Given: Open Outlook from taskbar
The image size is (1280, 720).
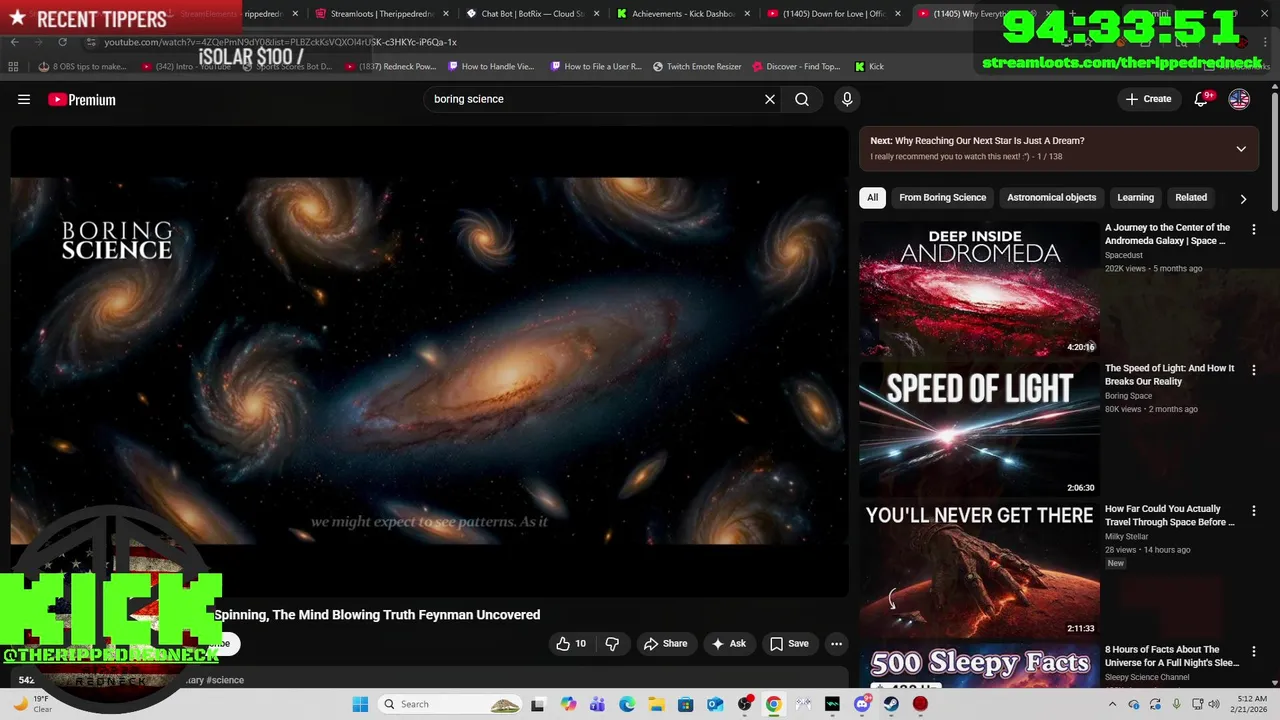Looking at the screenshot, I should tap(715, 704).
